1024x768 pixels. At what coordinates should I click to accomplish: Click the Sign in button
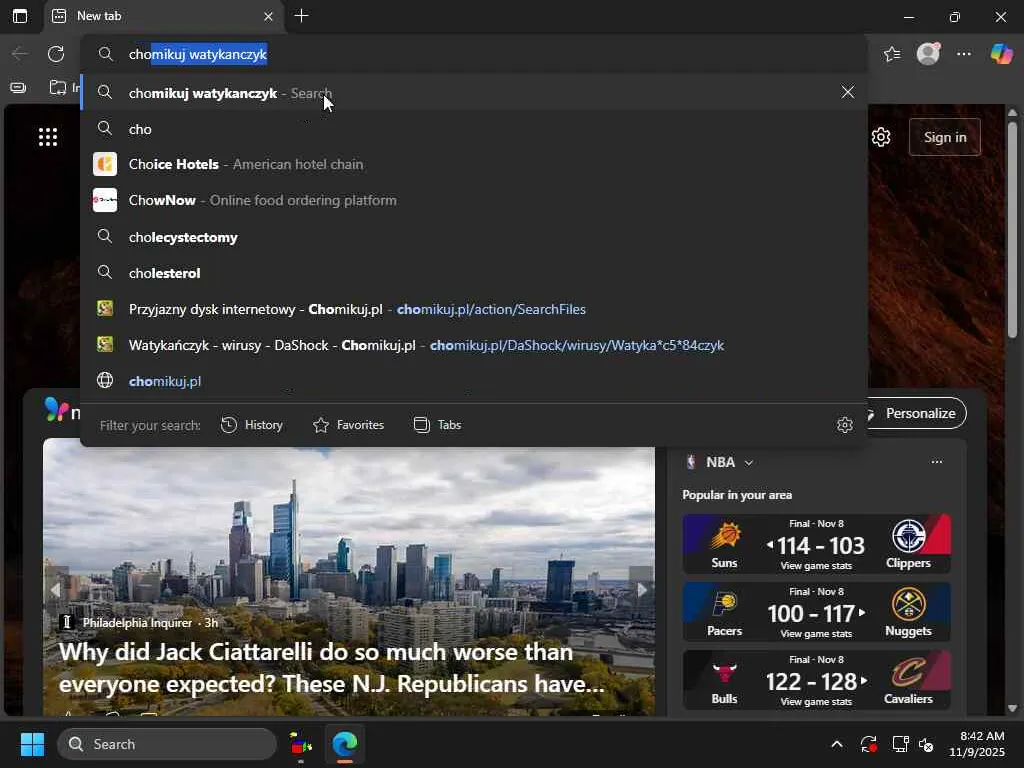(x=944, y=137)
